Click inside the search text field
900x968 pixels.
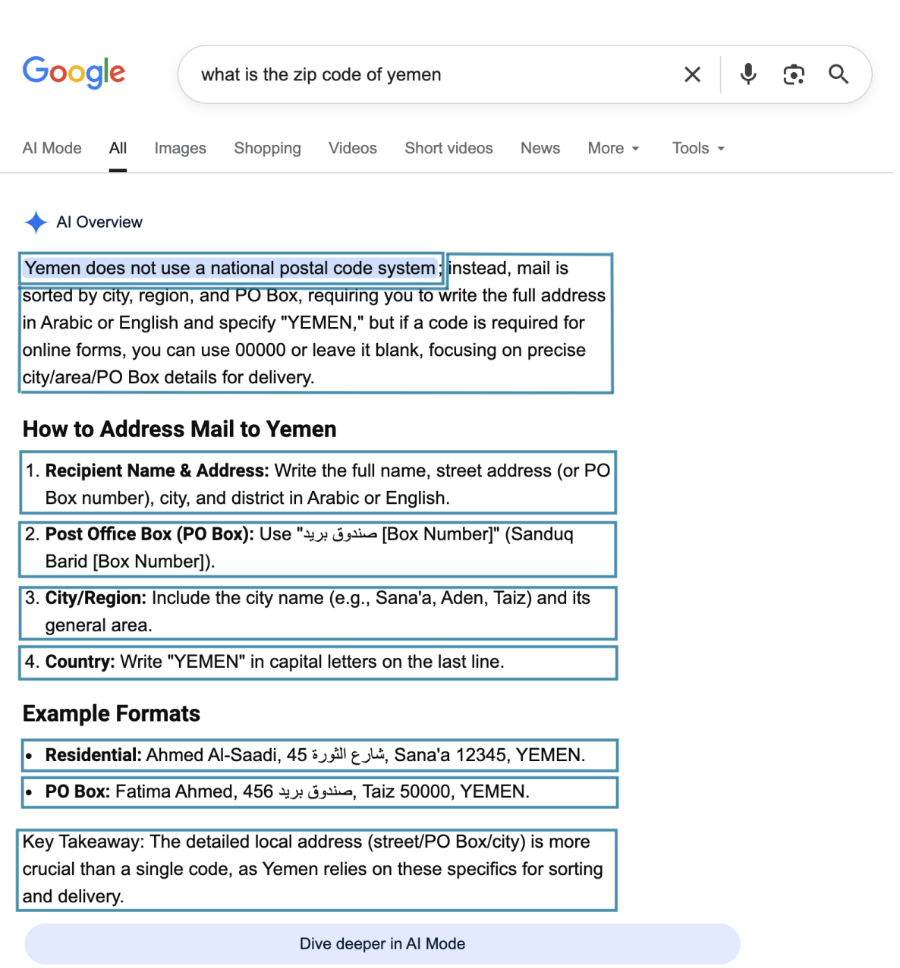[430, 75]
